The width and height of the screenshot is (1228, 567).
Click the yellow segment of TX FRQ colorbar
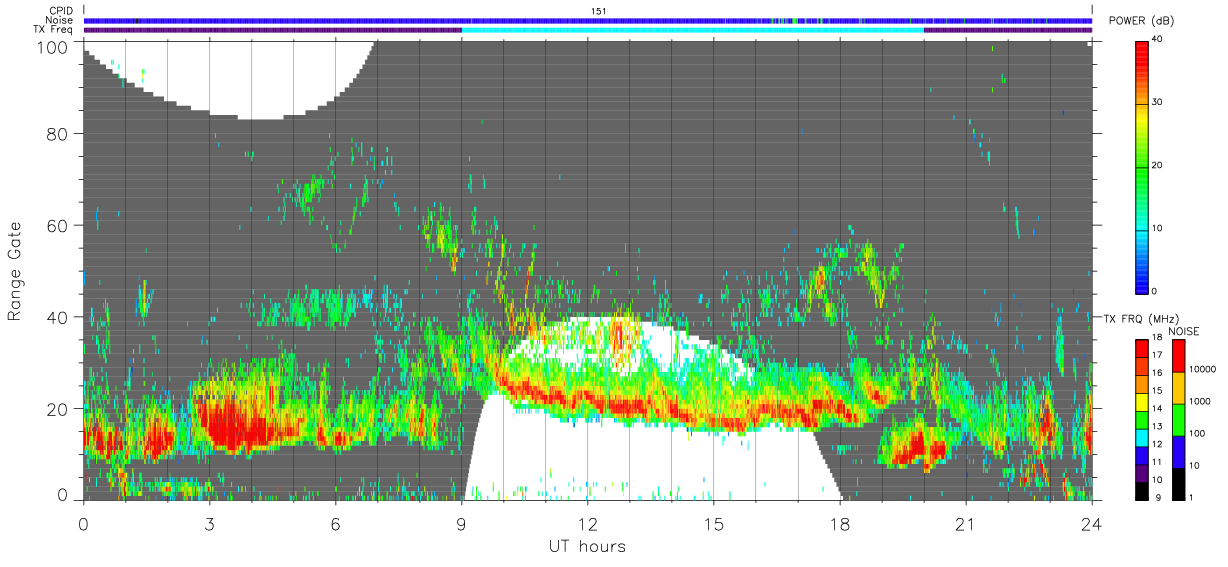[1142, 401]
